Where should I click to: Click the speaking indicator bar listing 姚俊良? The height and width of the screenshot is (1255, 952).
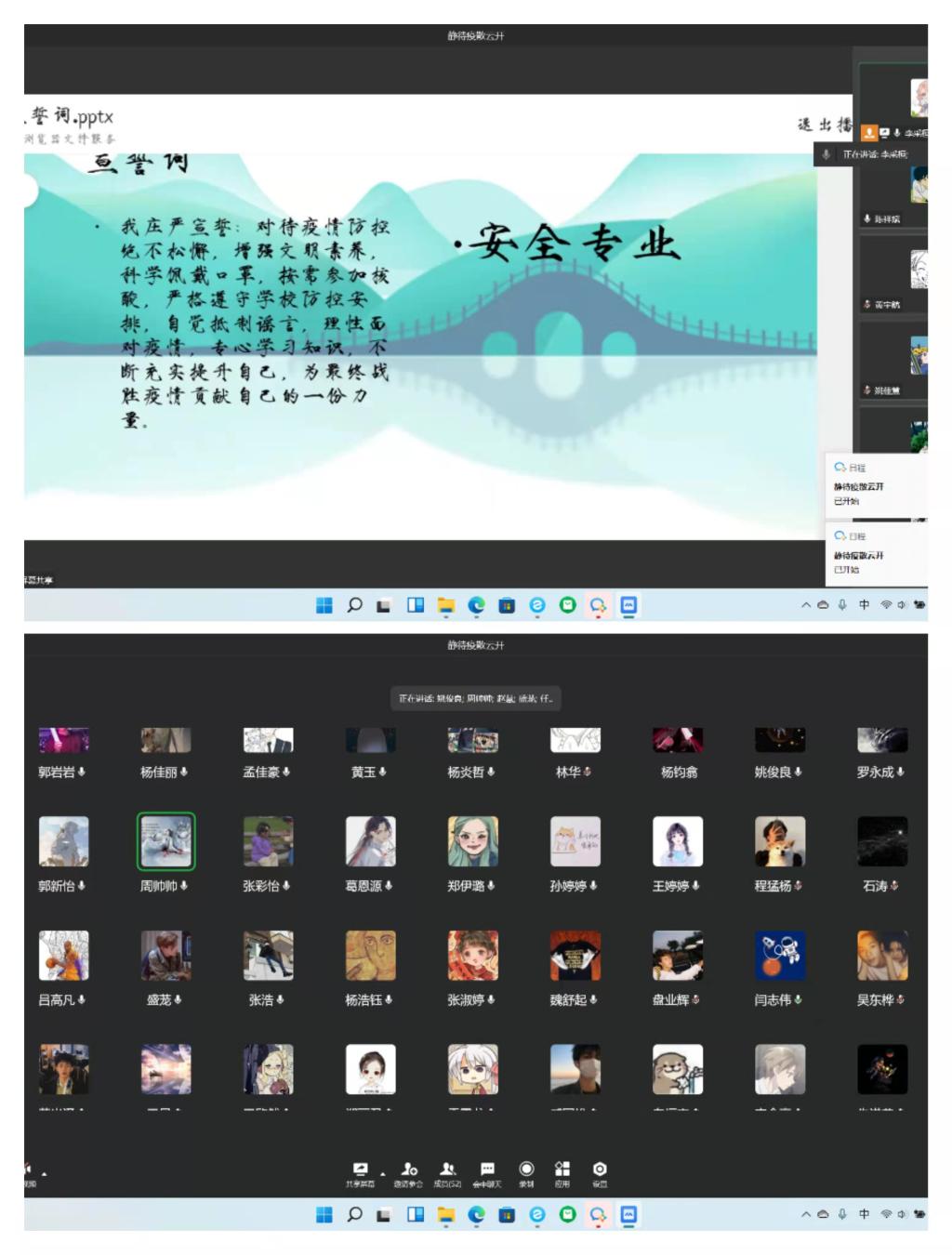tap(476, 698)
